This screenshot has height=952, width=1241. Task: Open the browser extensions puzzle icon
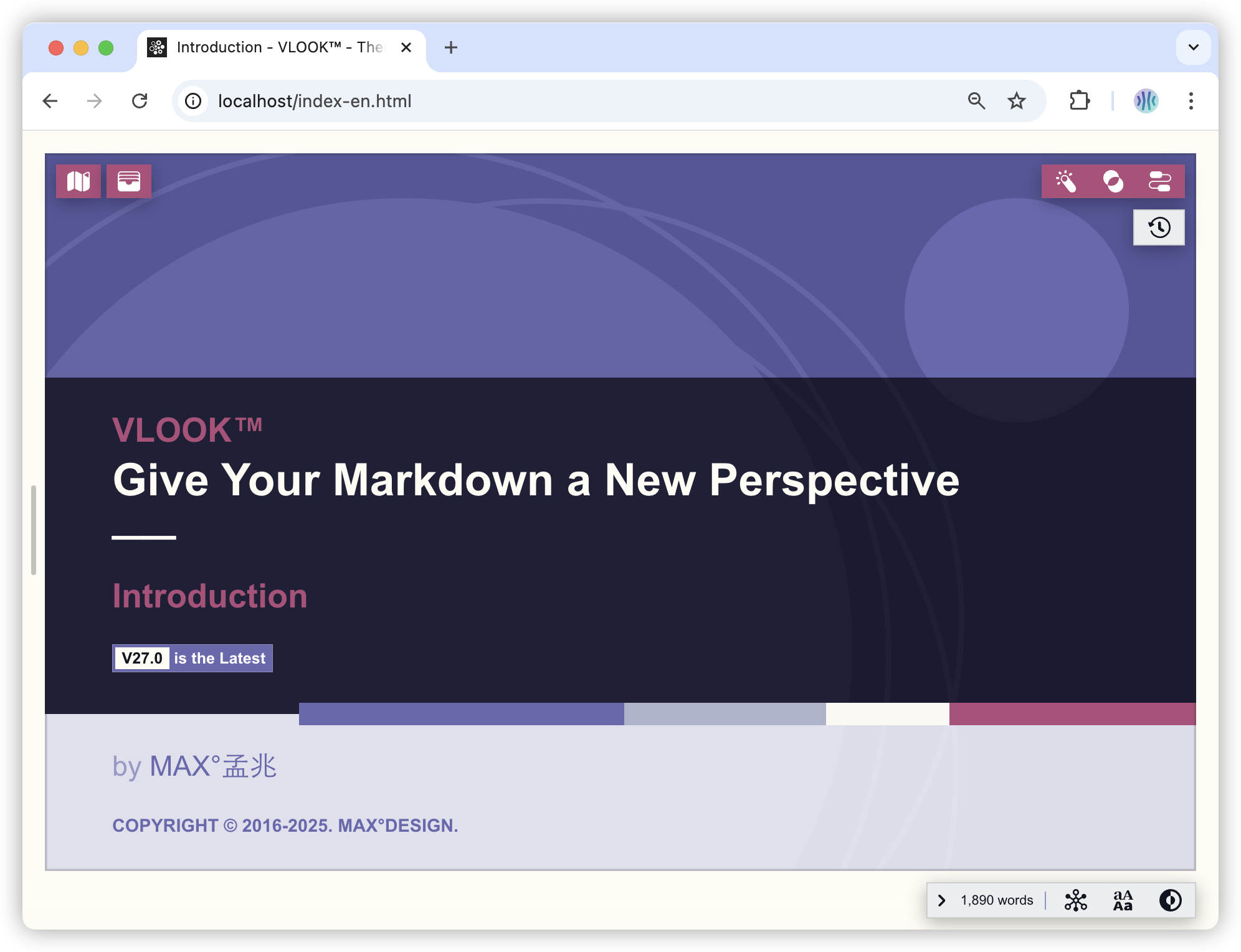(x=1080, y=101)
